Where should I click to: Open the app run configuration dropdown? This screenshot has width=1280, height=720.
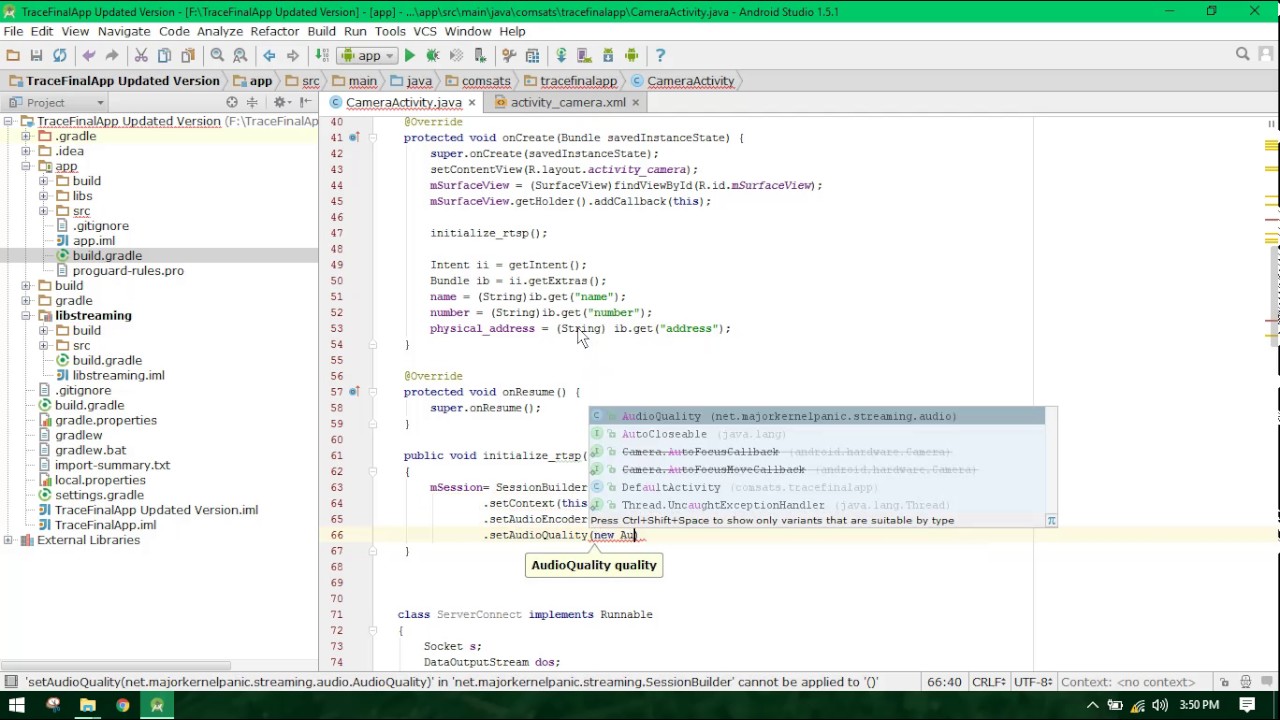368,56
